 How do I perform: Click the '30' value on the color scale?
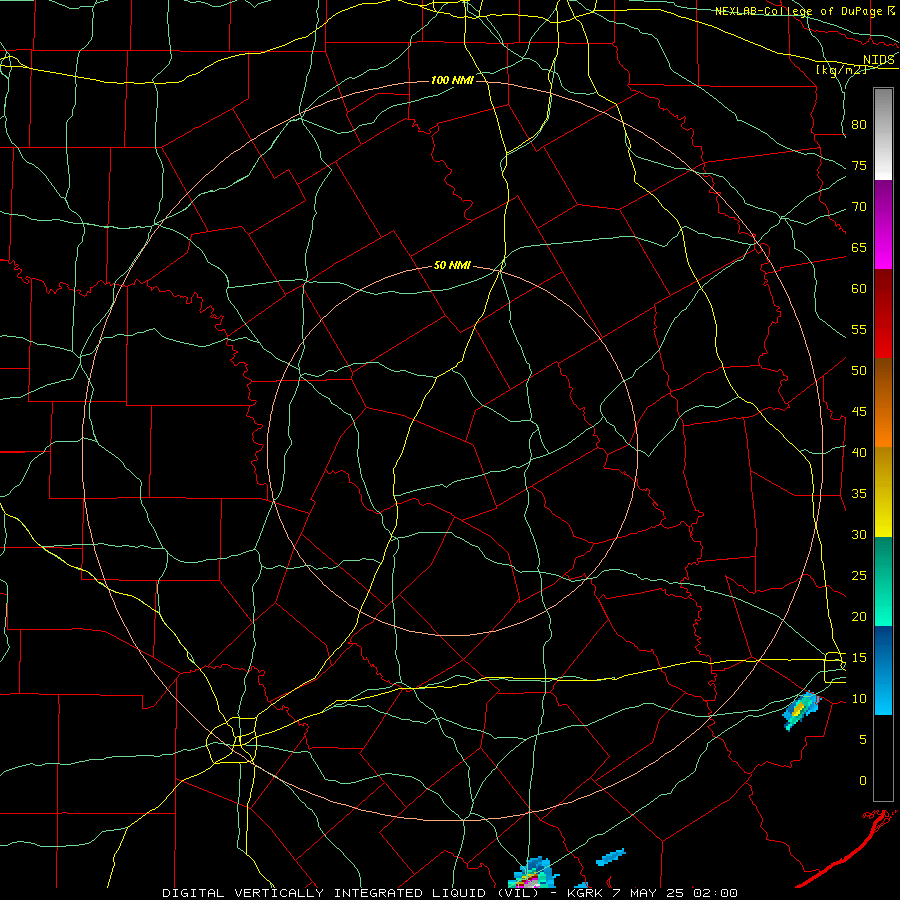[x=859, y=534]
